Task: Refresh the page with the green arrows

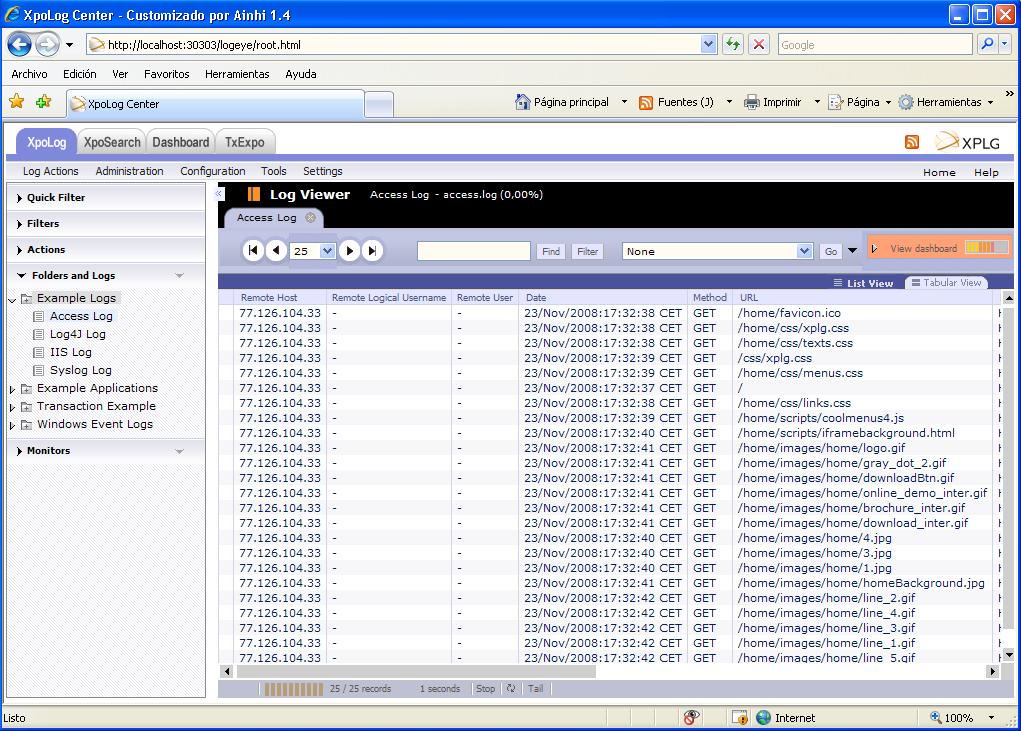Action: 733,44
